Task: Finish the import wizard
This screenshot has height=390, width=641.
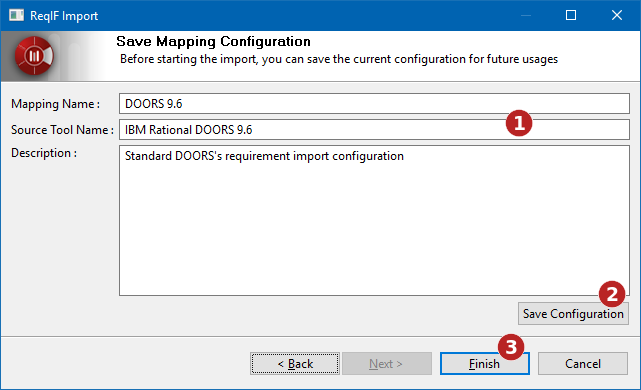Action: pos(484,363)
